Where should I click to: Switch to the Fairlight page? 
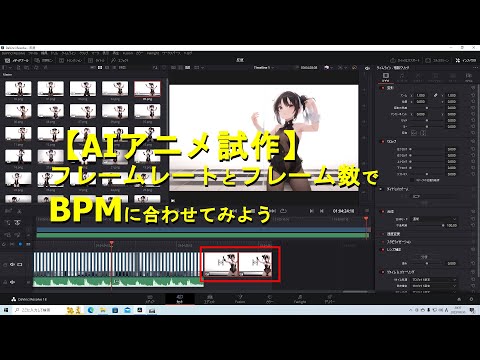pyautogui.click(x=300, y=299)
